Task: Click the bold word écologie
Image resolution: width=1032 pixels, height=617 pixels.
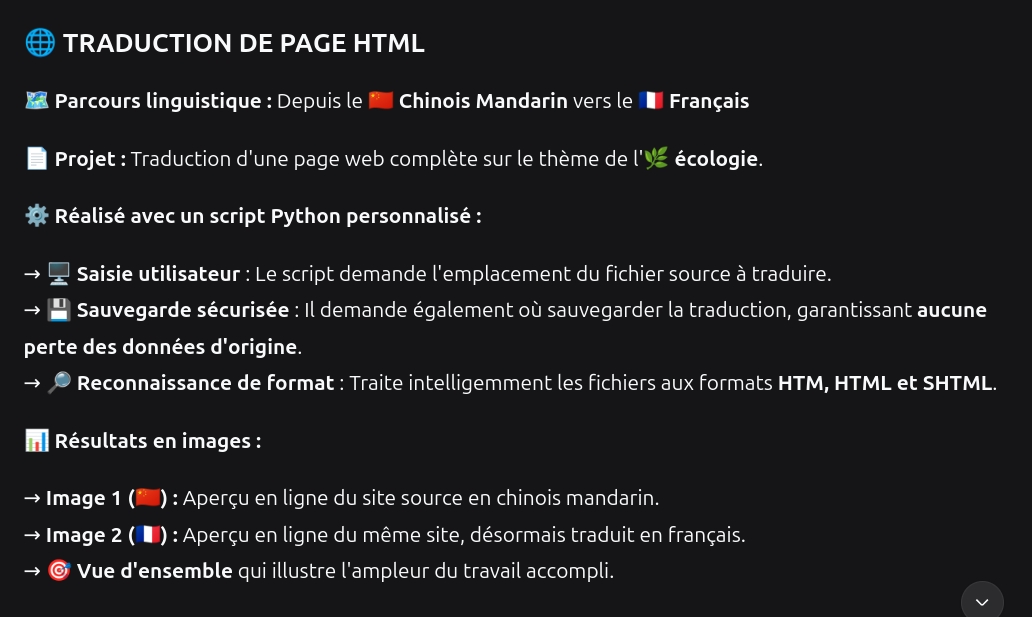Action: tap(716, 159)
